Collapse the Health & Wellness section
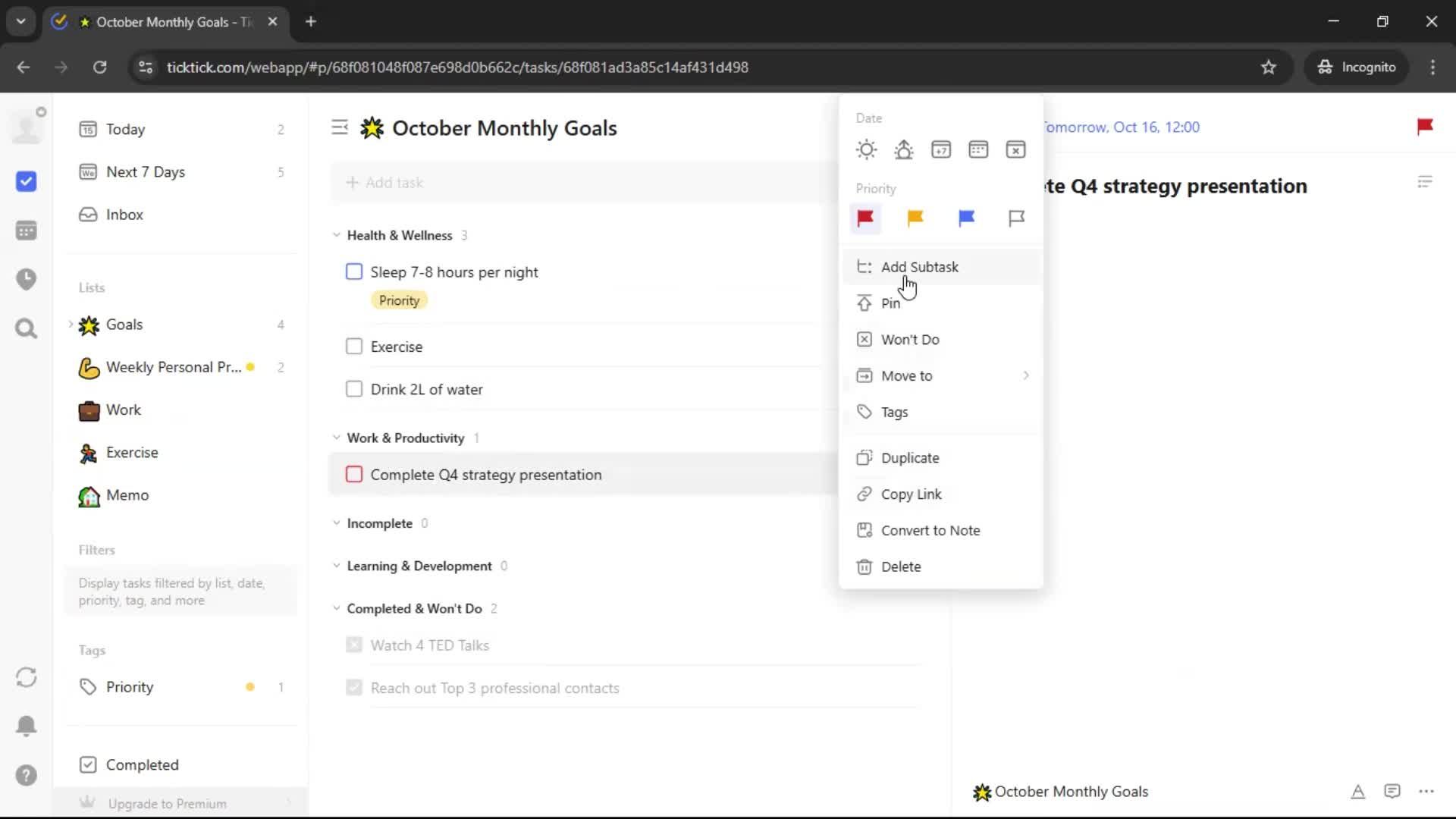This screenshot has height=819, width=1456. click(x=337, y=235)
